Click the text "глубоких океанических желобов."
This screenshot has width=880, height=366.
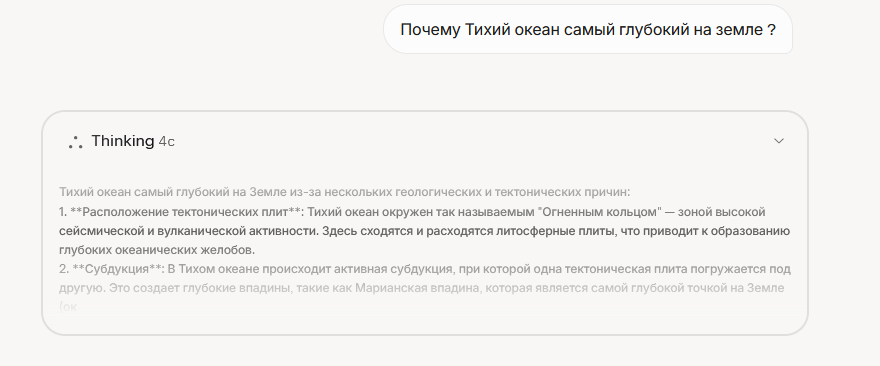pos(157,250)
